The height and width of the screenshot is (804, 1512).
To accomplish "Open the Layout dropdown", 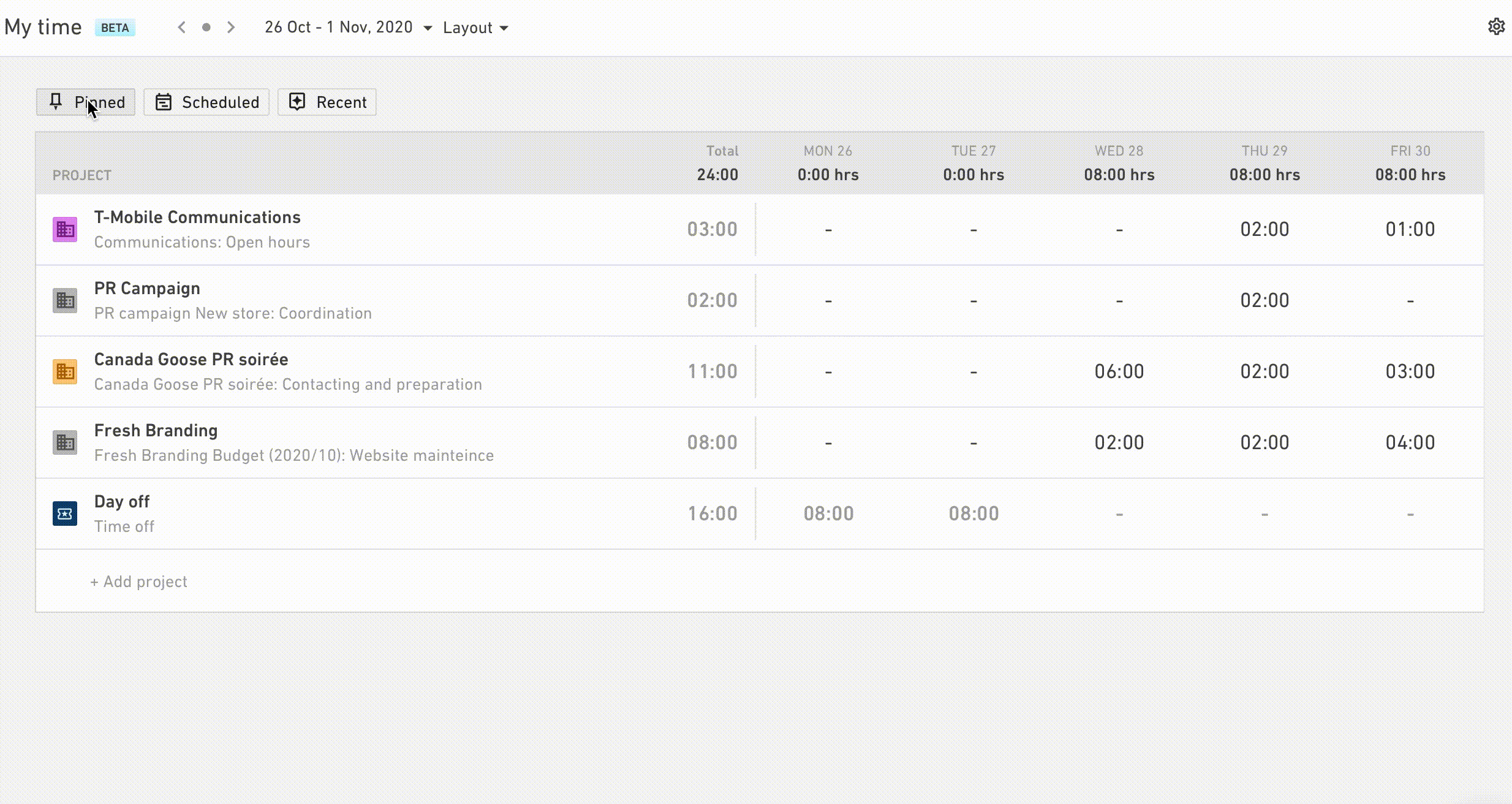I will click(475, 28).
